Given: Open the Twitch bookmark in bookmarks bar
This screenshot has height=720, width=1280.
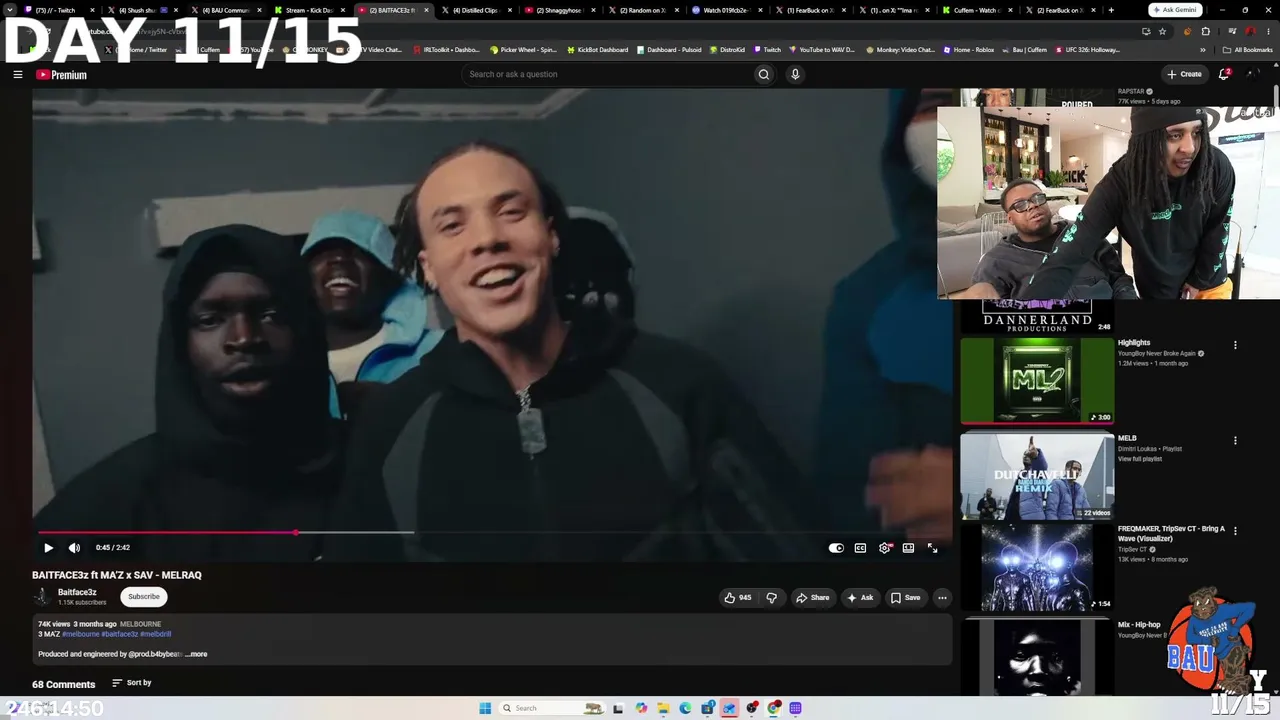Looking at the screenshot, I should tap(768, 49).
